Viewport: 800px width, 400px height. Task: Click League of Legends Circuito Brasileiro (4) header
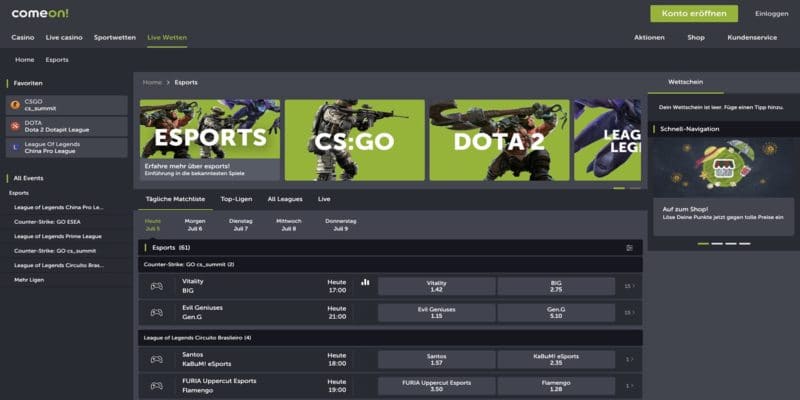pyautogui.click(x=390, y=338)
